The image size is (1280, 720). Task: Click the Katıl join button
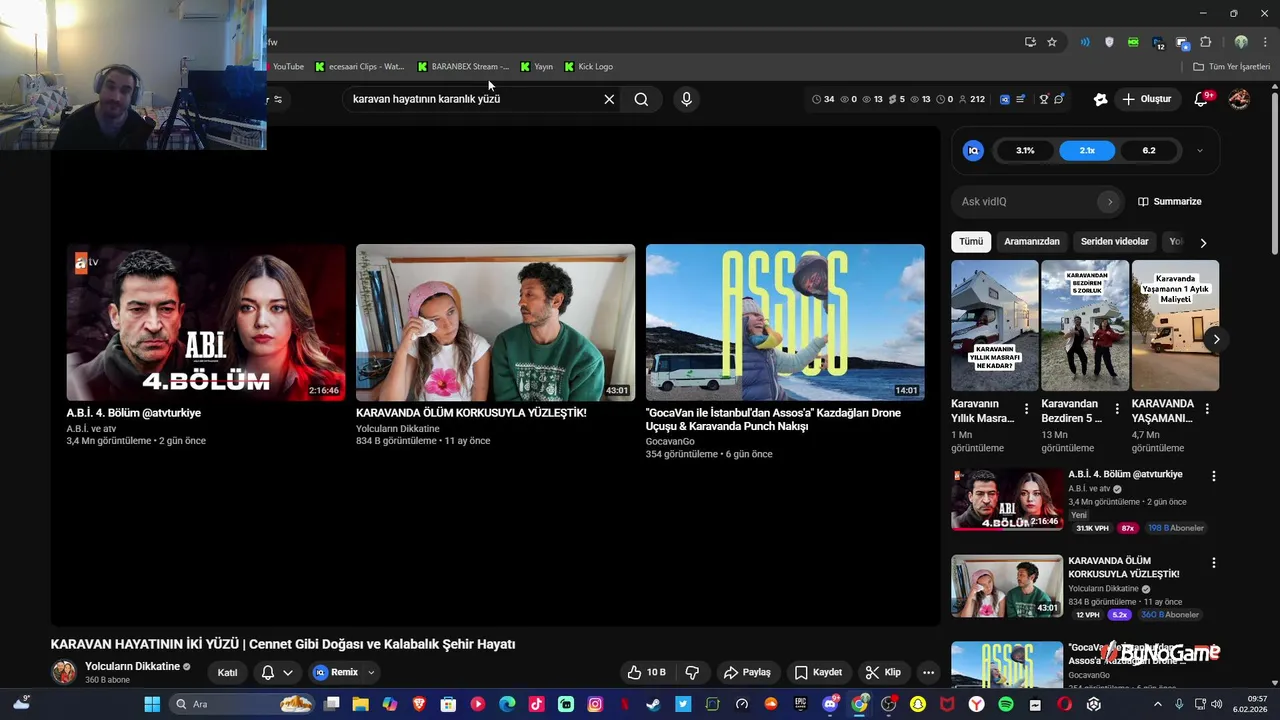(228, 672)
